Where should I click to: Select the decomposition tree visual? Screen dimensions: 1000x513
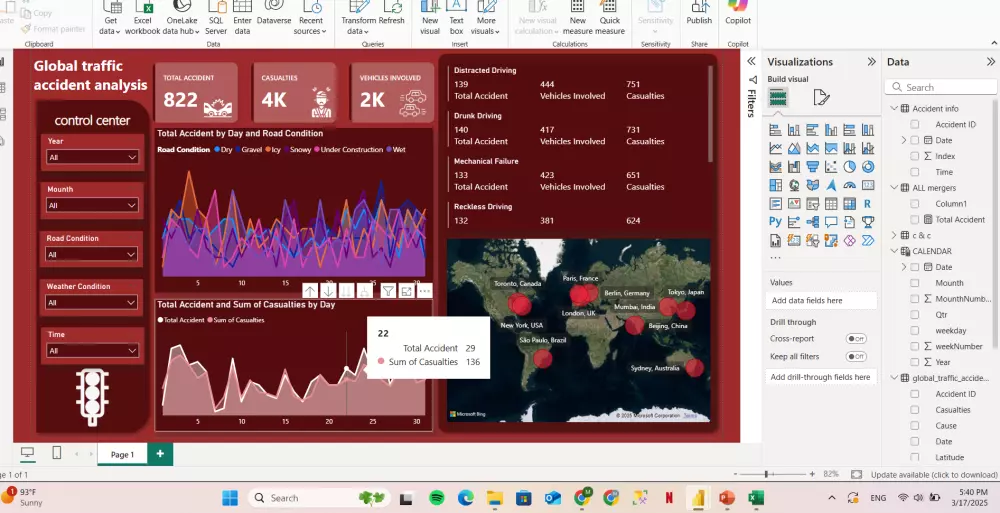[812, 222]
